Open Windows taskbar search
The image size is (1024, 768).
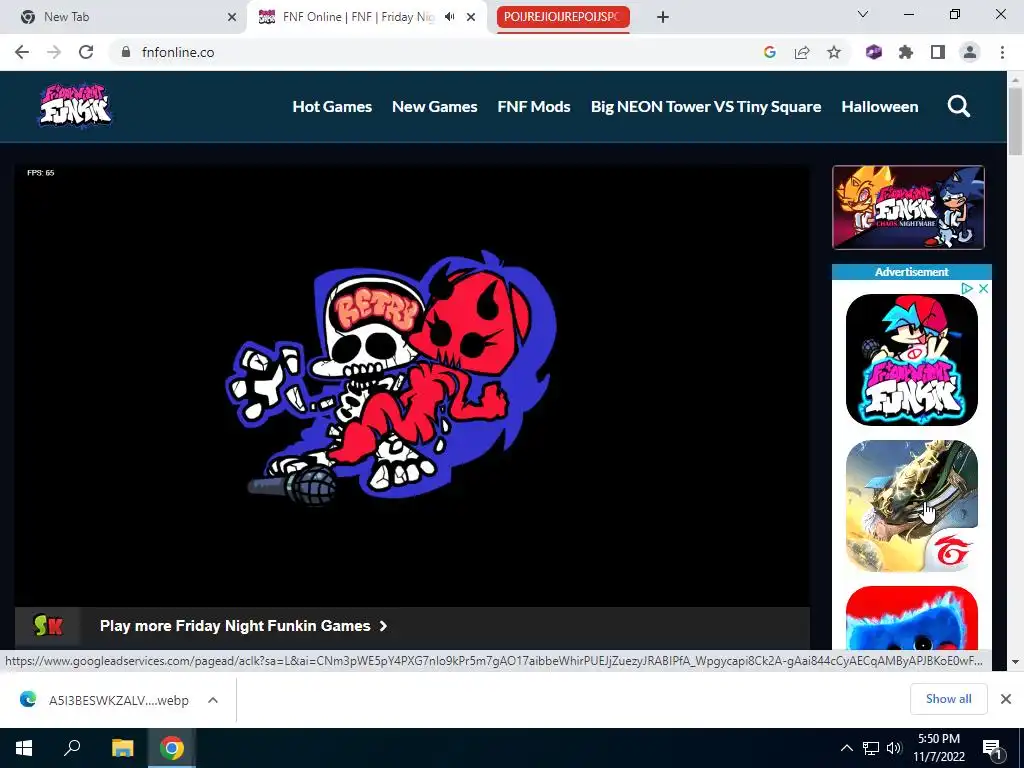(72, 748)
